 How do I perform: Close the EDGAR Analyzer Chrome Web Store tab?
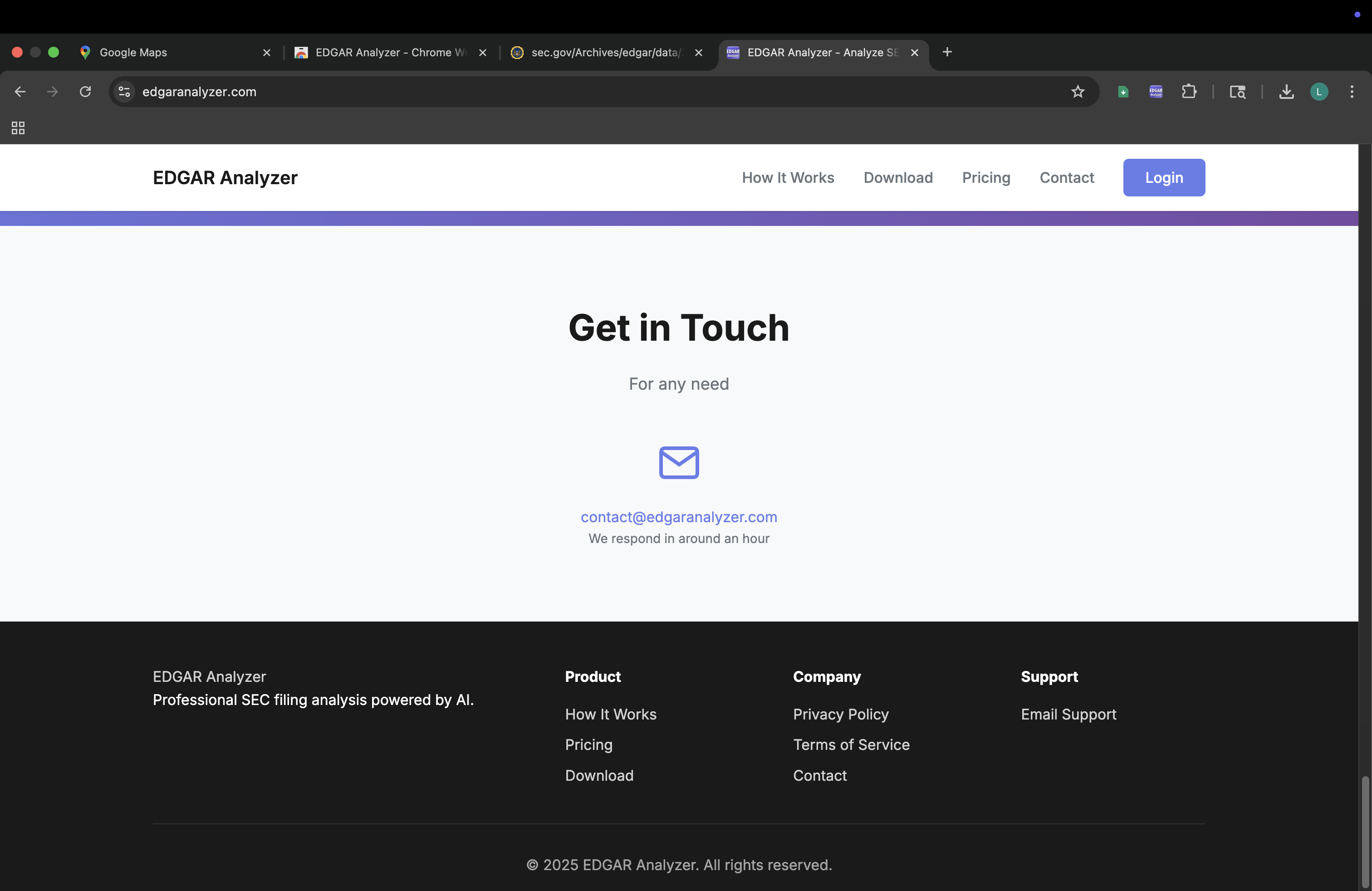pos(482,53)
